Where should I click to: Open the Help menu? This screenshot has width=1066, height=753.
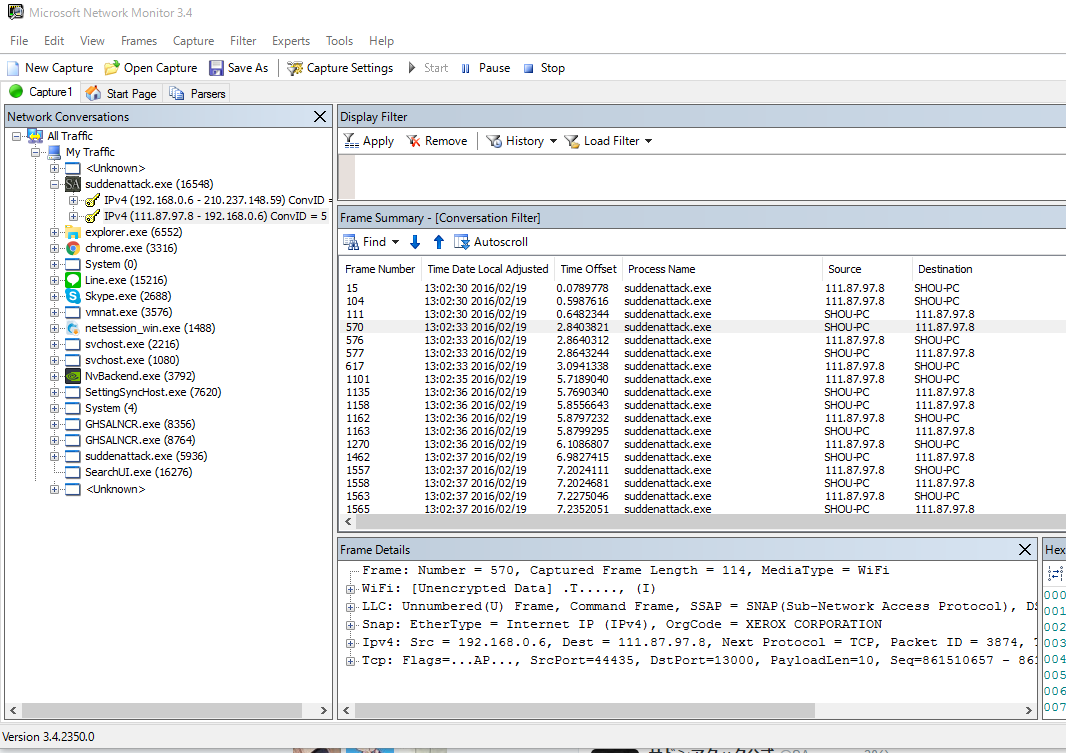381,41
